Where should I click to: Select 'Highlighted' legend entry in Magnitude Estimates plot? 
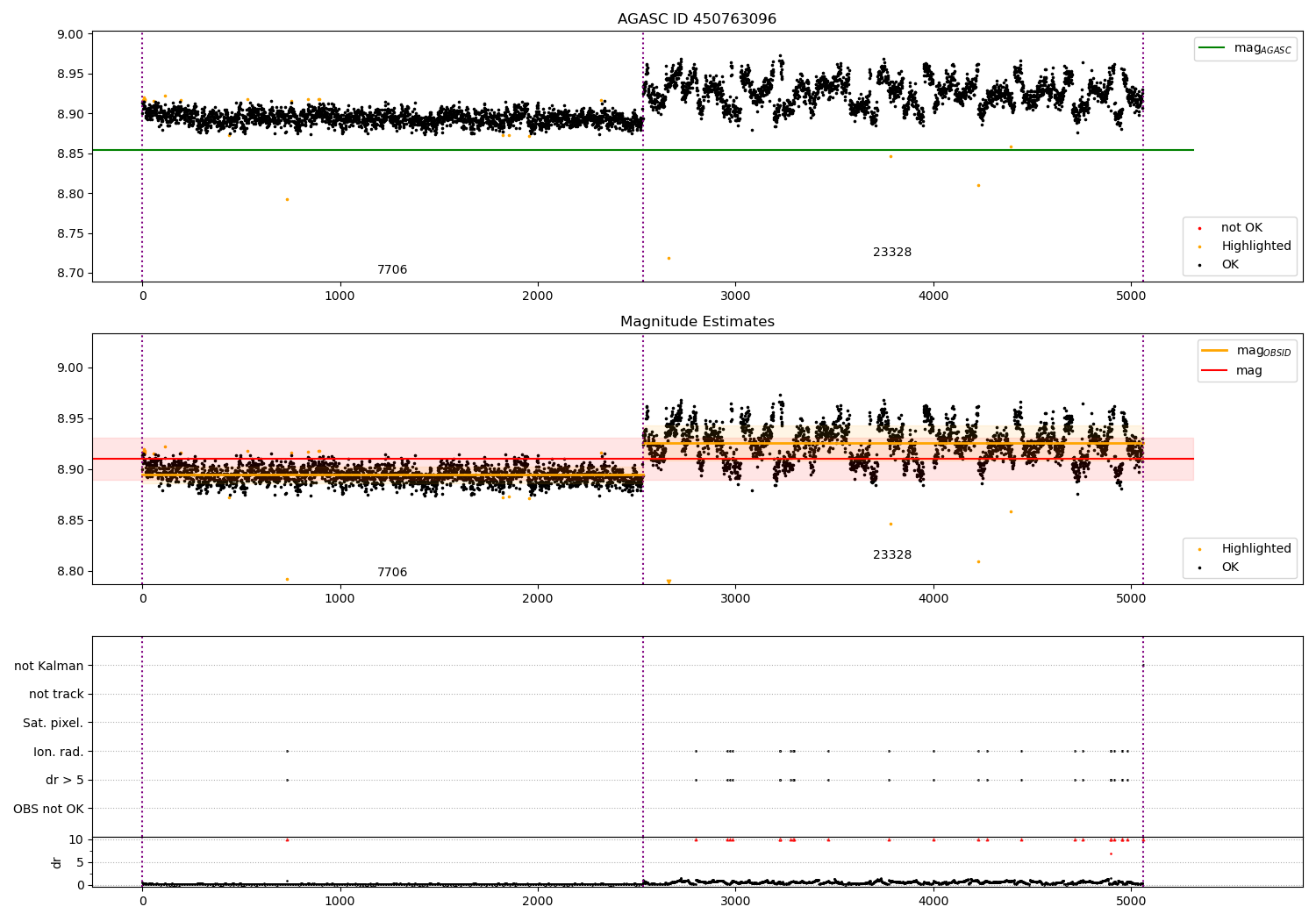pyautogui.click(x=1256, y=549)
